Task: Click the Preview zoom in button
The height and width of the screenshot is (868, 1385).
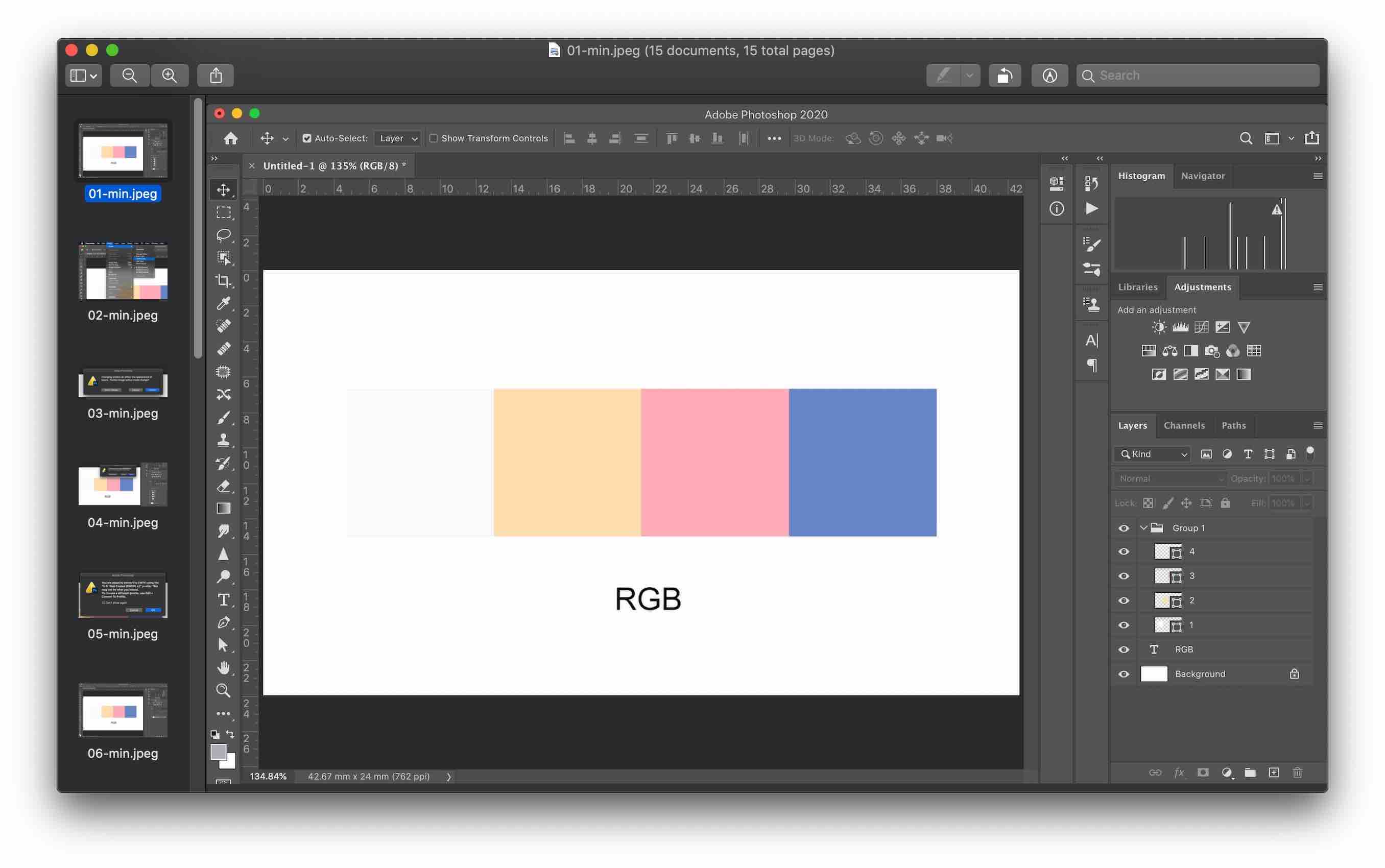Action: coord(170,75)
